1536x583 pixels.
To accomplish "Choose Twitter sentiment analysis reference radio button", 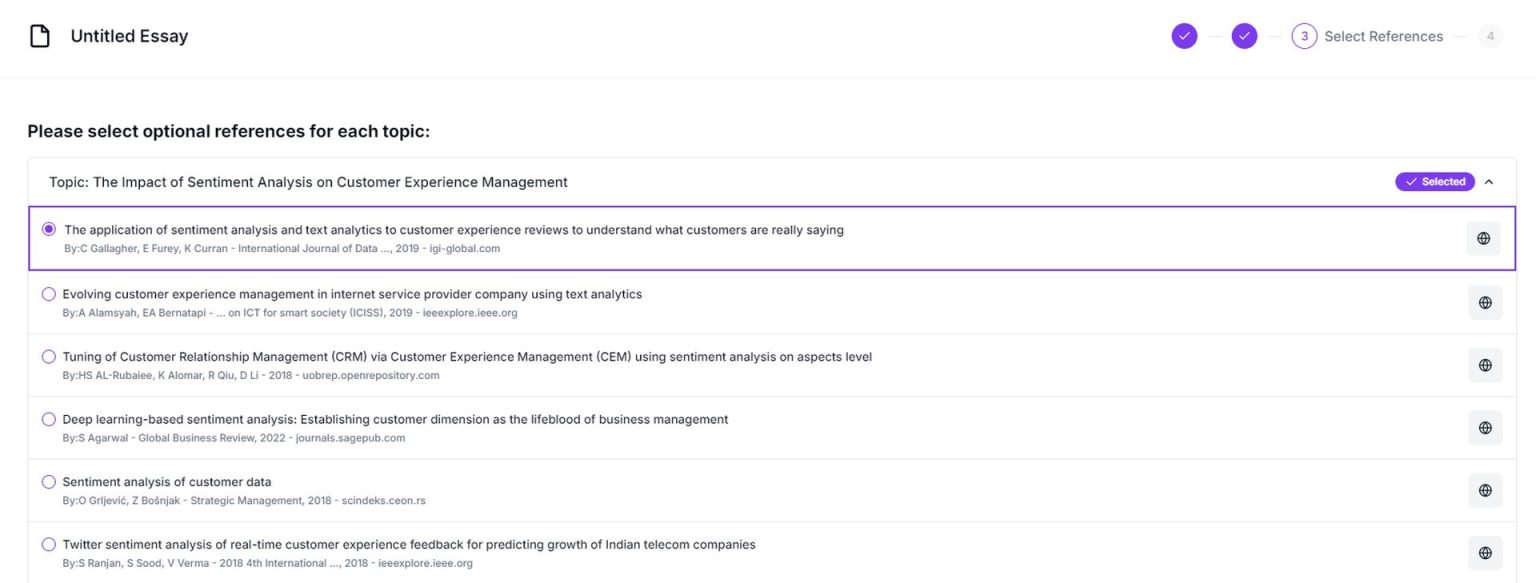I will (49, 545).
